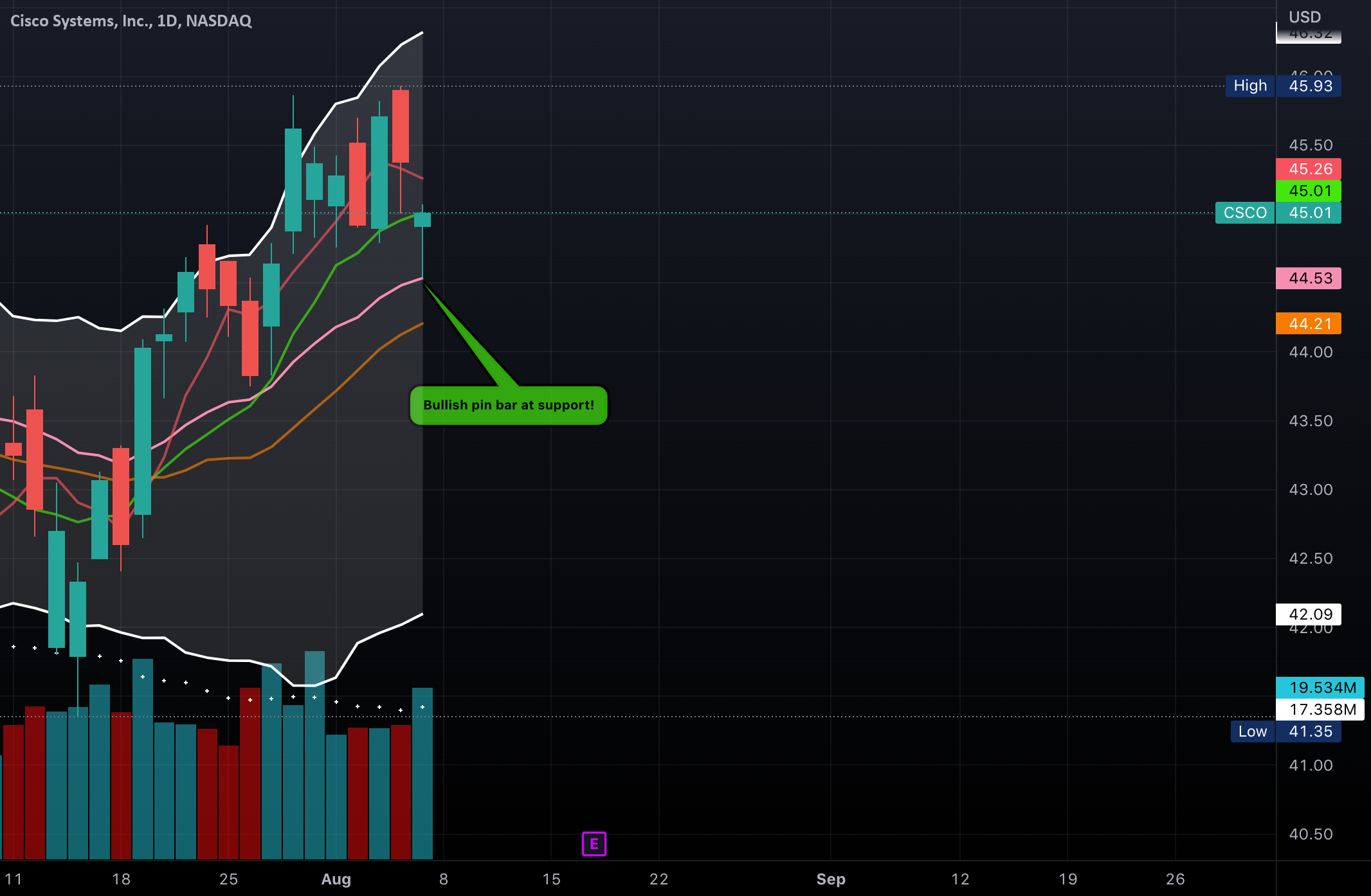Select the green "Bullish pin bar at support!" callout
The height and width of the screenshot is (896, 1371).
(x=509, y=405)
